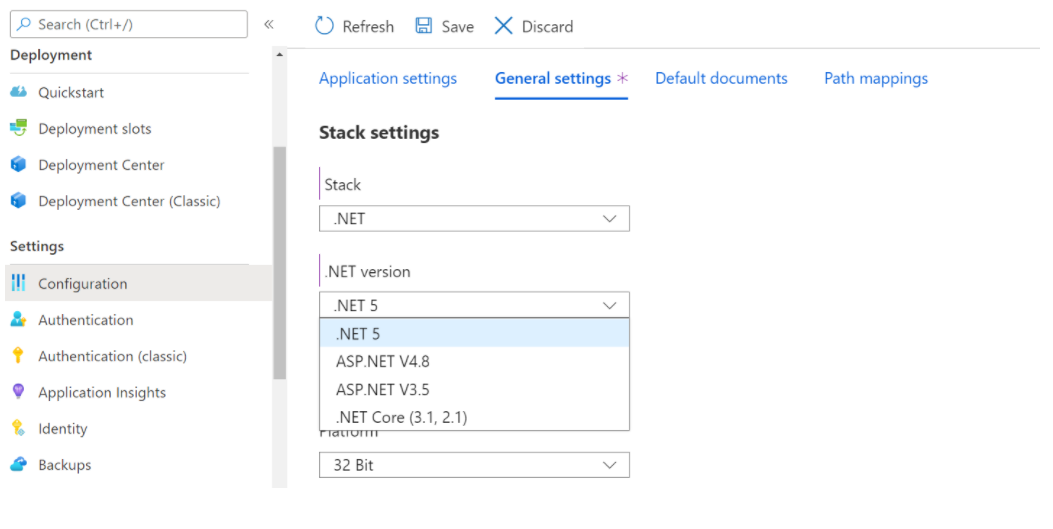
Task: Click the Authentication user icon
Action: click(x=18, y=320)
